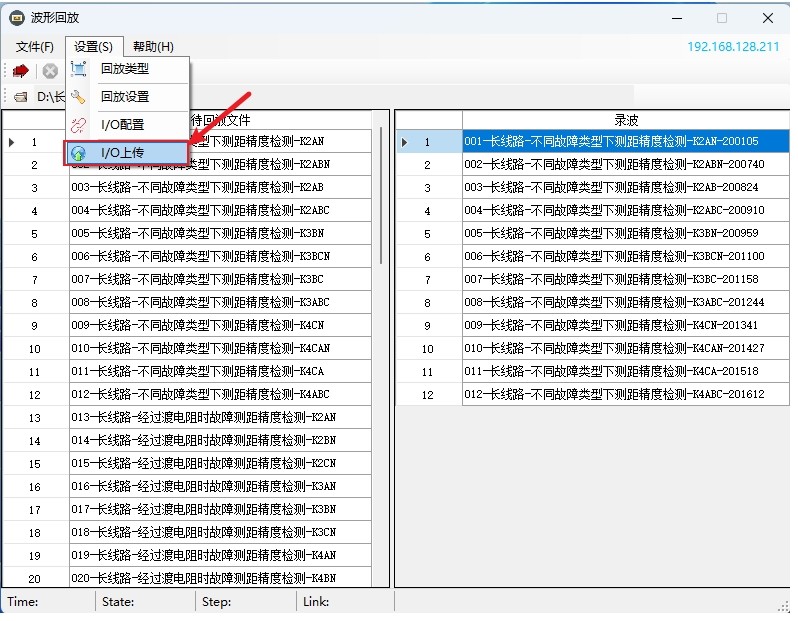
Task: Click the open folder icon beside path
Action: coord(20,97)
